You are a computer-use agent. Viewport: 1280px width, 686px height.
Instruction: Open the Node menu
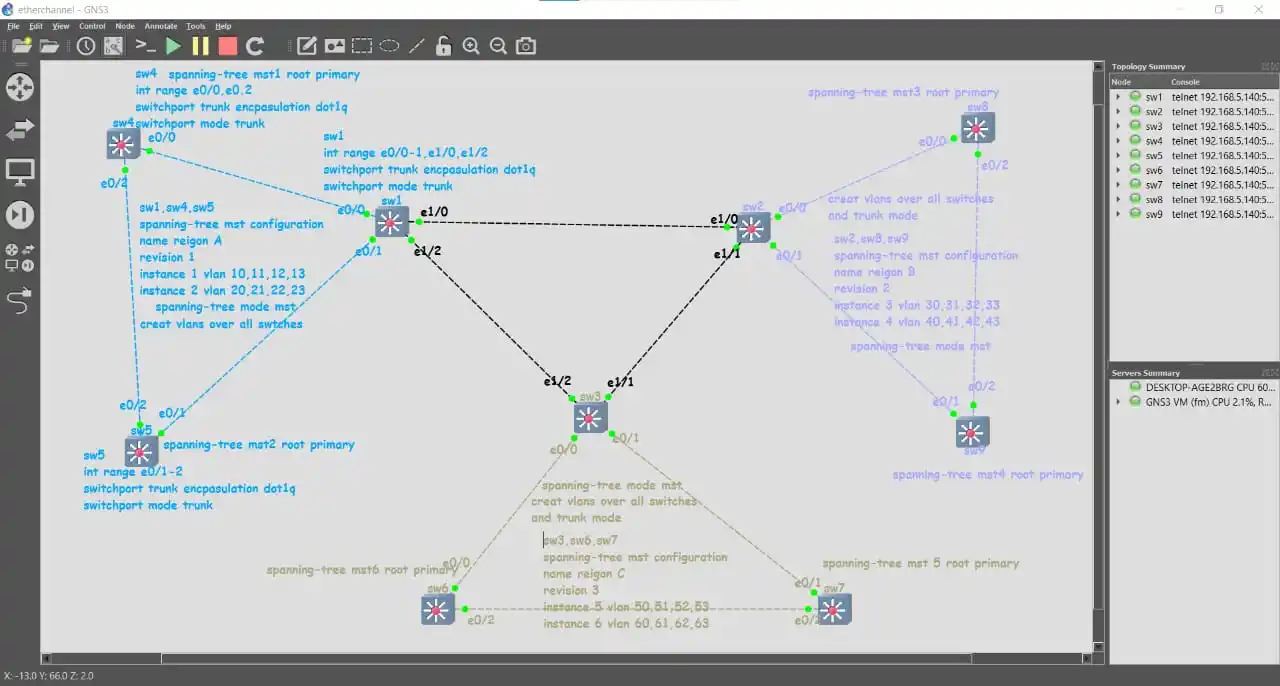pos(125,26)
